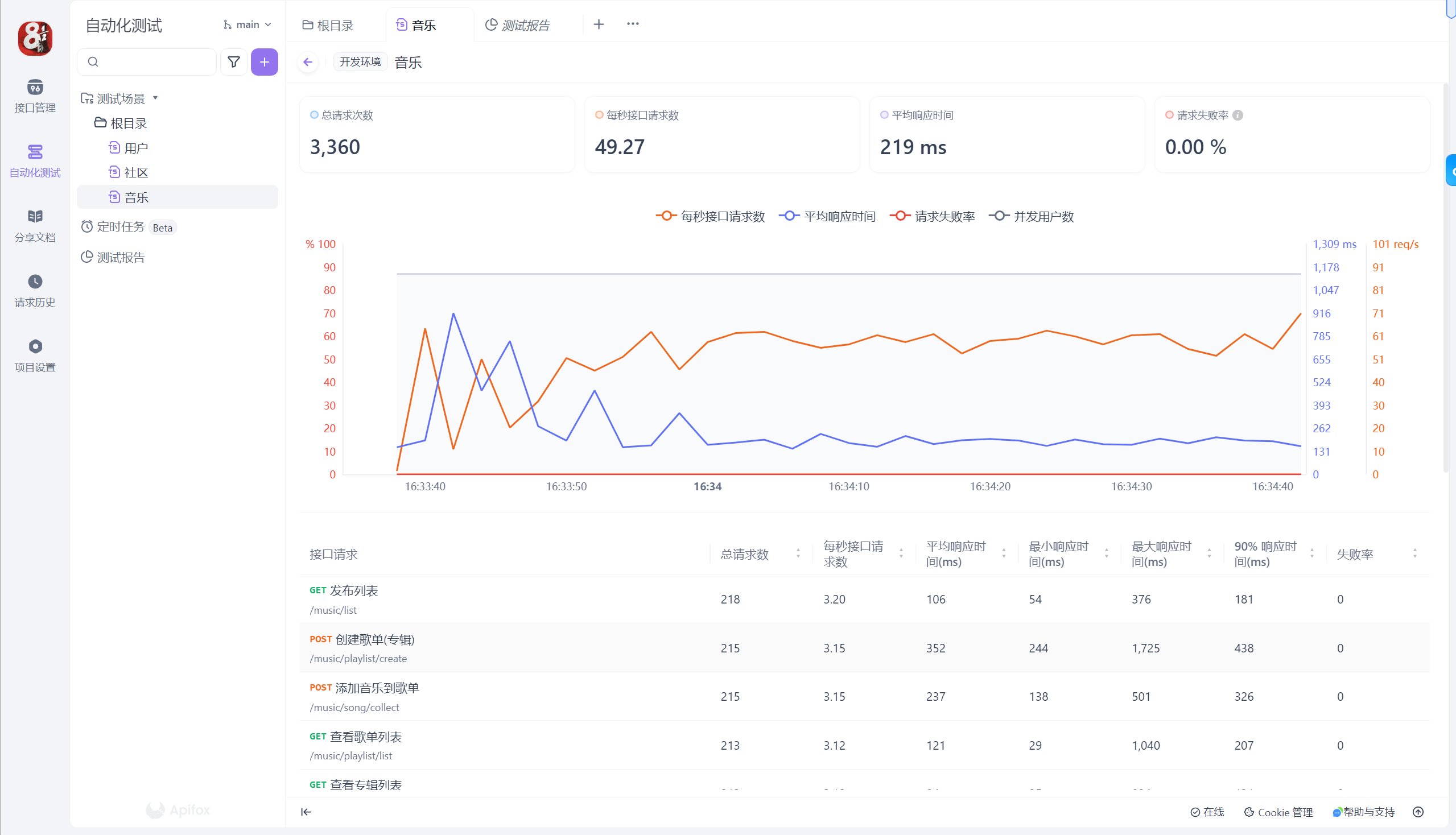Collapse the 测试场景 tree expander
This screenshot has width=1456, height=835.
[155, 98]
